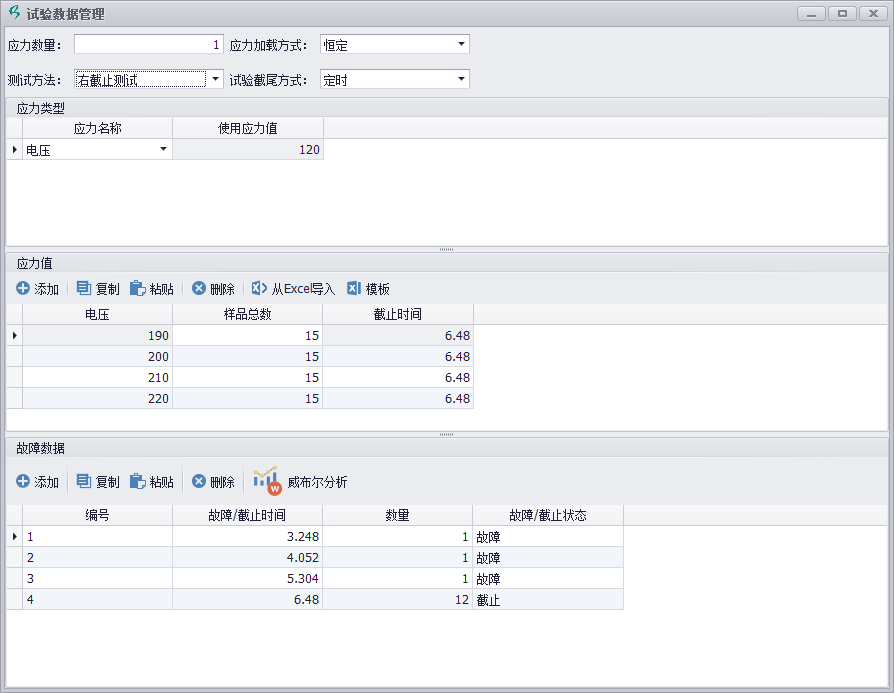Click 删除 in 故障数据 toolbar
The width and height of the screenshot is (894, 693).
tap(213, 482)
